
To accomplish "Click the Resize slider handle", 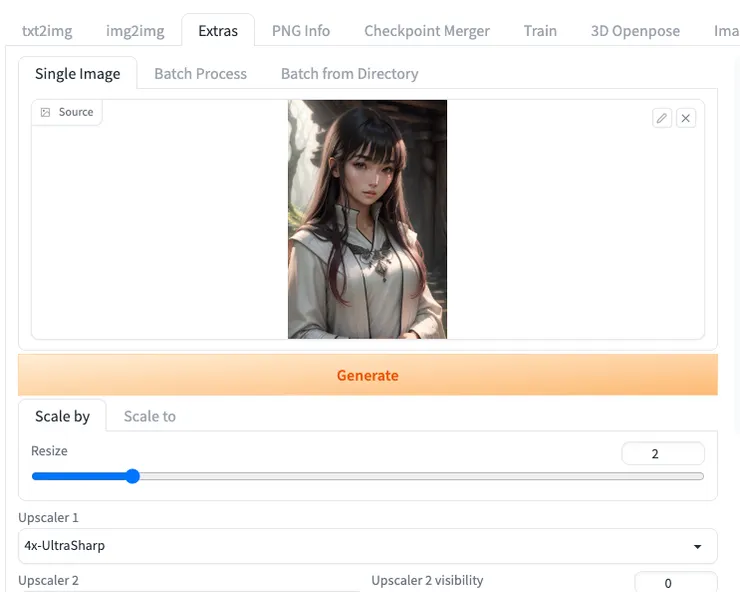I will click(x=133, y=476).
